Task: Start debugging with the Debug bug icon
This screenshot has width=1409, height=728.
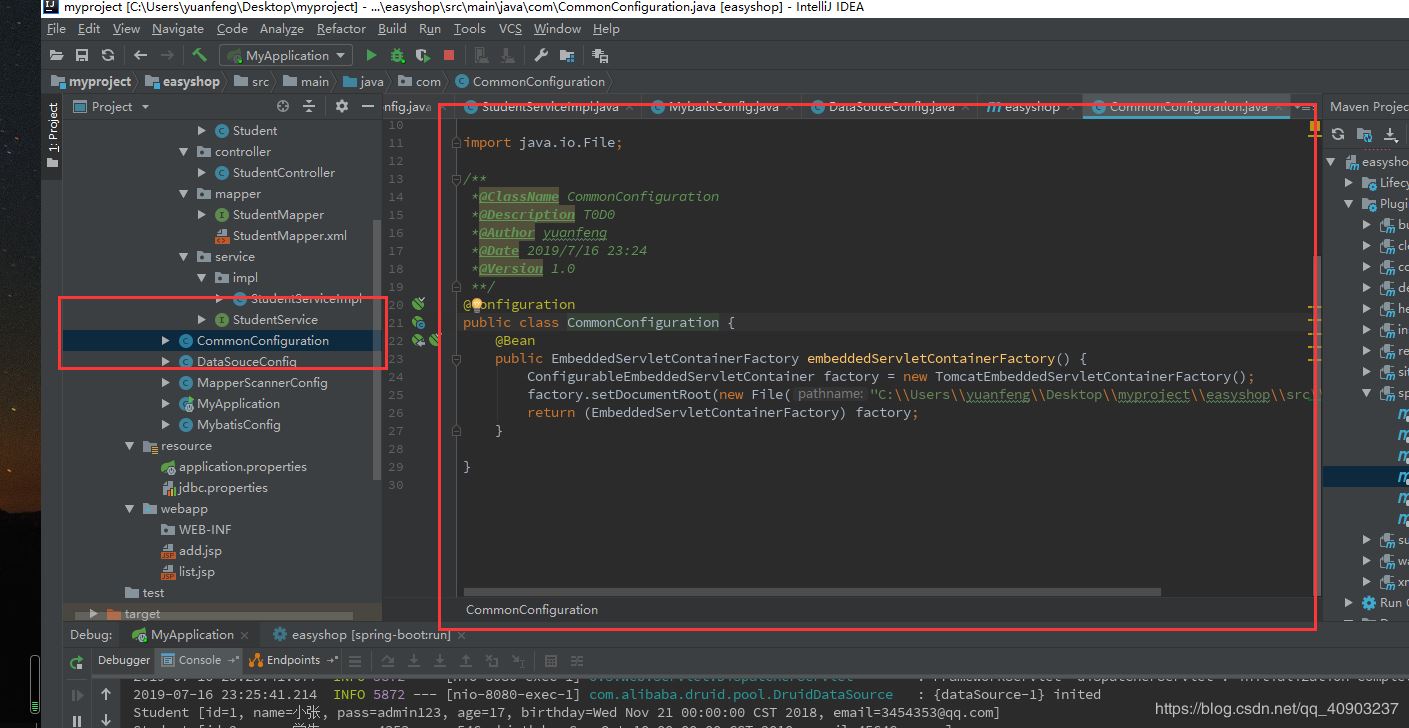Action: pyautogui.click(x=397, y=56)
